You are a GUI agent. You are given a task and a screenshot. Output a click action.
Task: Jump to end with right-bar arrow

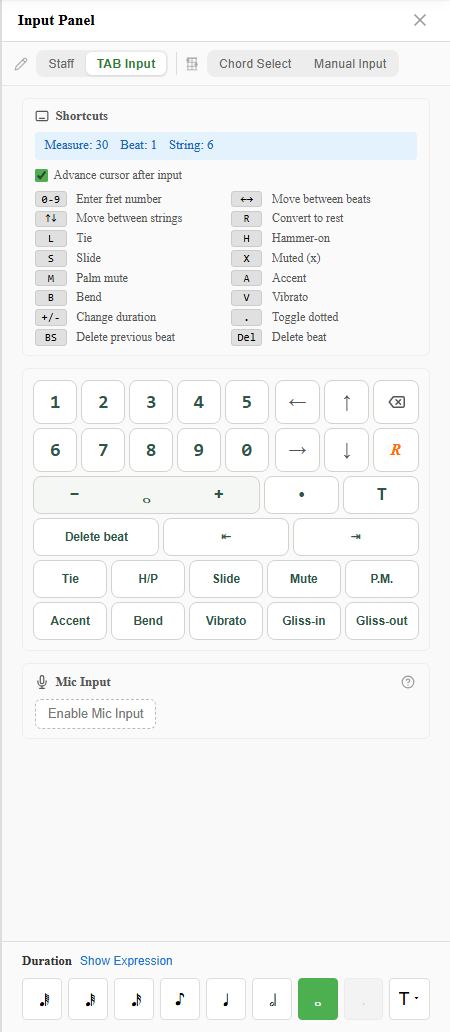pos(355,537)
